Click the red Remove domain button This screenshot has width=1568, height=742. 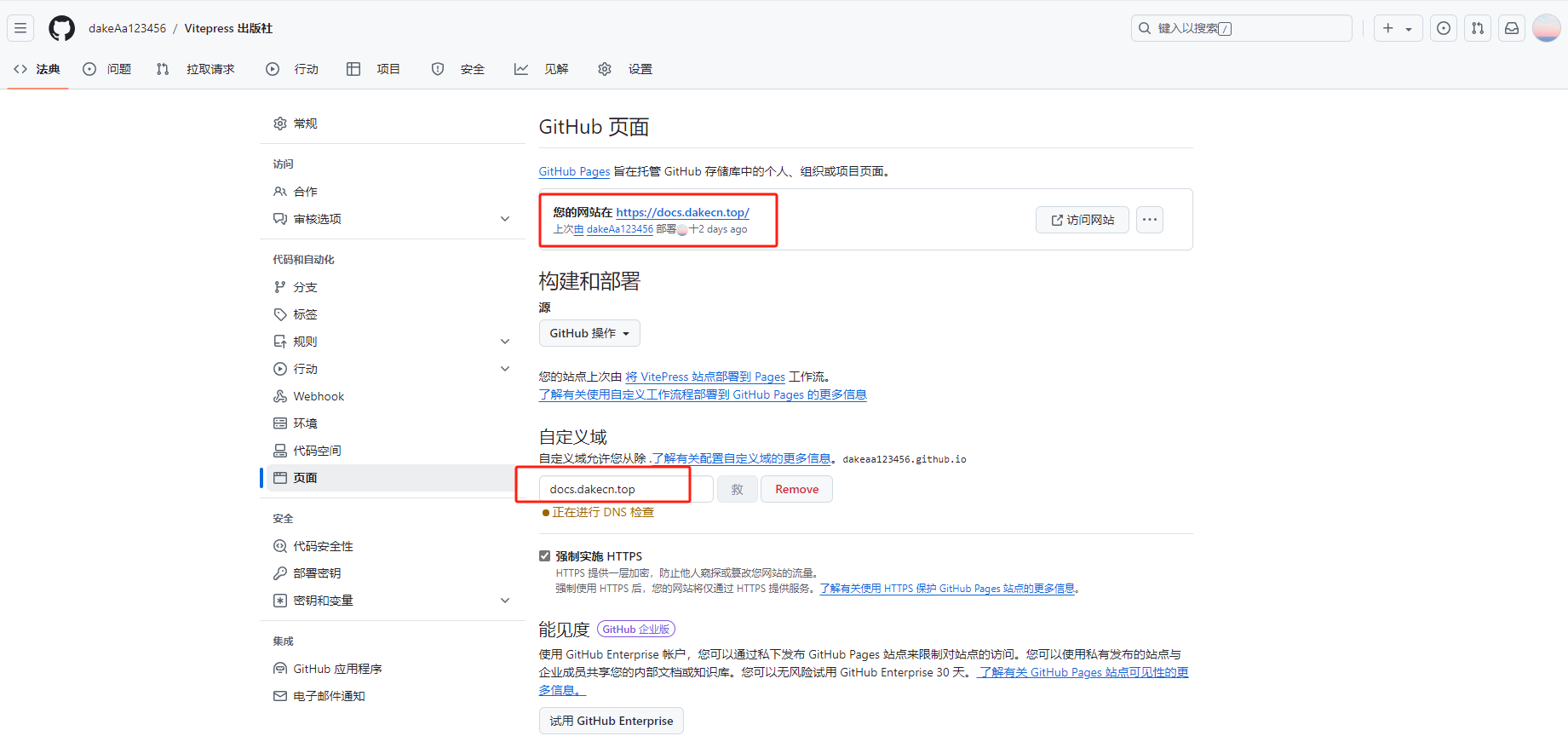tap(796, 489)
